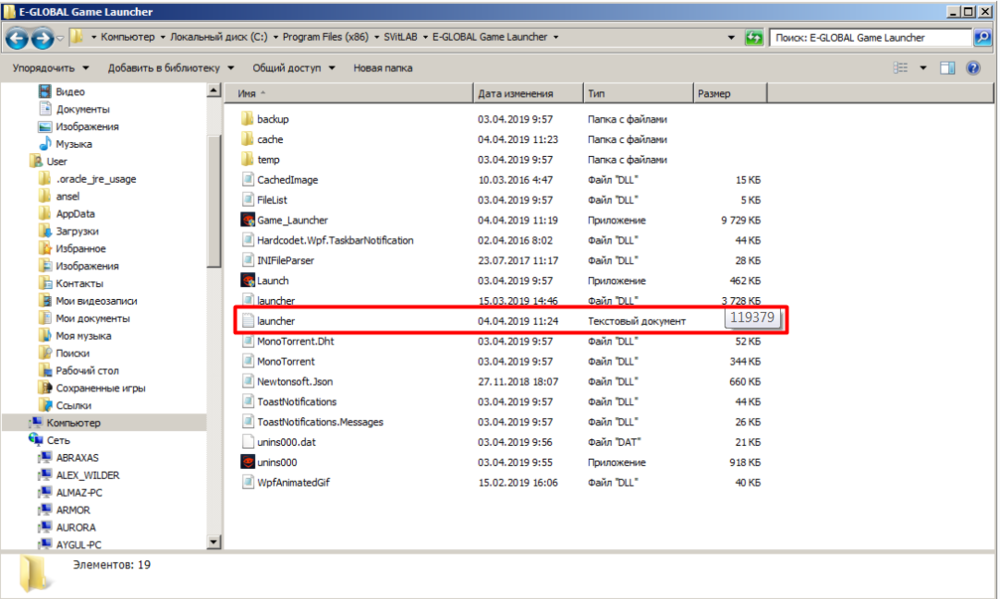Image resolution: width=1000 pixels, height=599 pixels.
Task: Click the Новая папка button
Action: coord(383,68)
